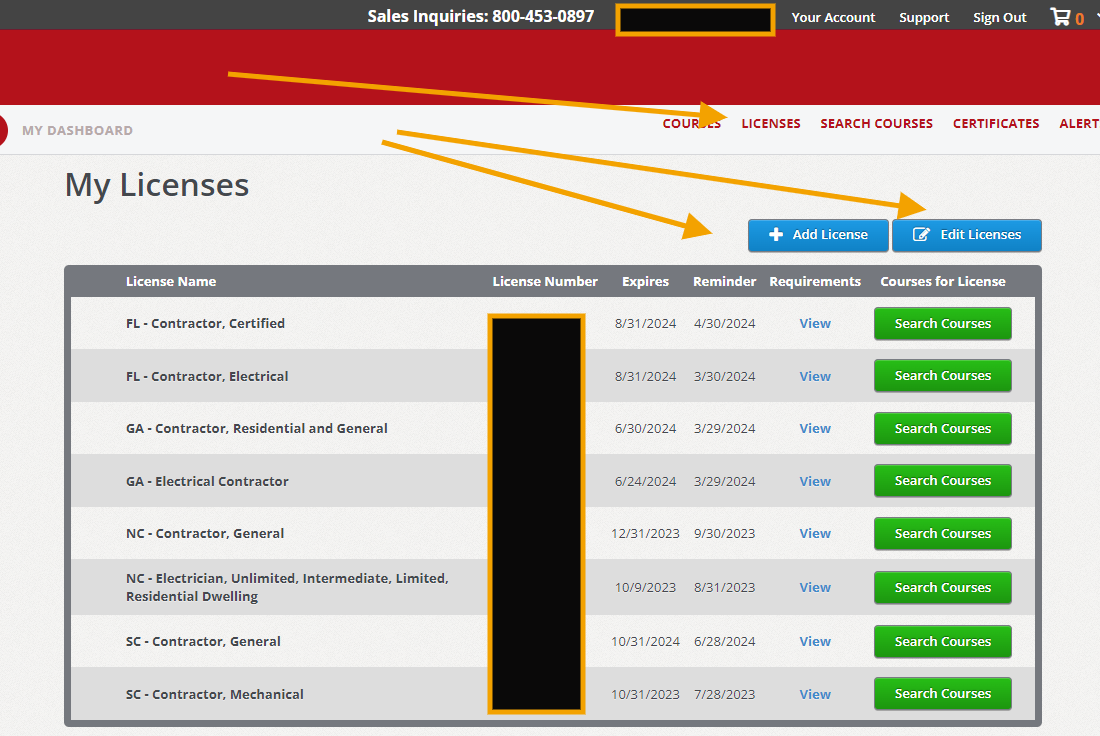Image resolution: width=1100 pixels, height=736 pixels.
Task: Open the Support link
Action: pos(924,18)
